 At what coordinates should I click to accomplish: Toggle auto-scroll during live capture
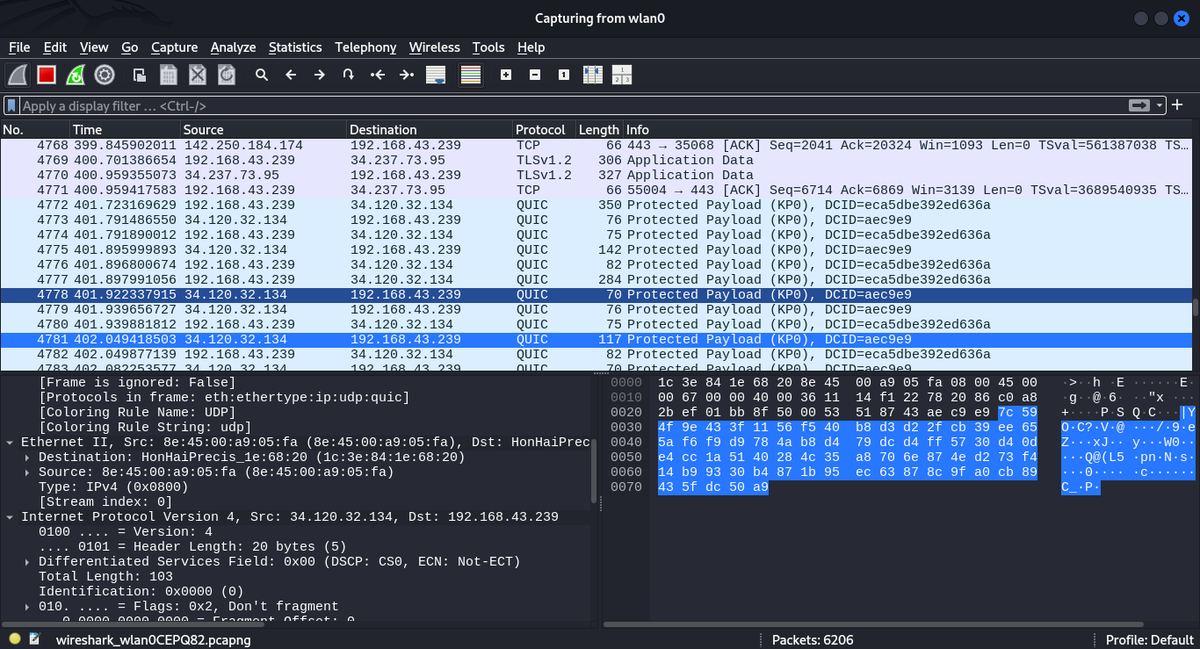coord(435,75)
